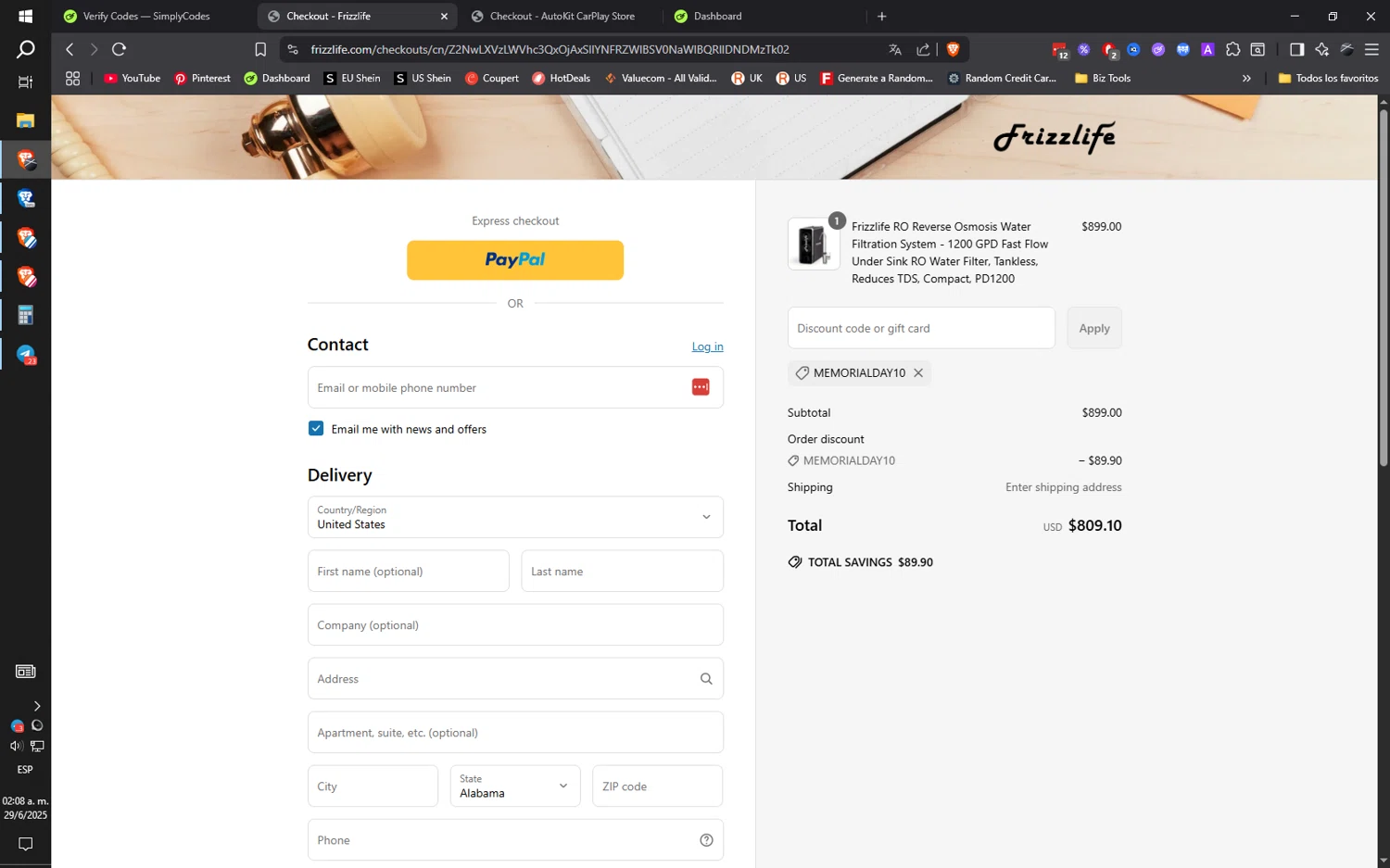This screenshot has height=868, width=1390.
Task: Click the Log in link
Action: [707, 346]
